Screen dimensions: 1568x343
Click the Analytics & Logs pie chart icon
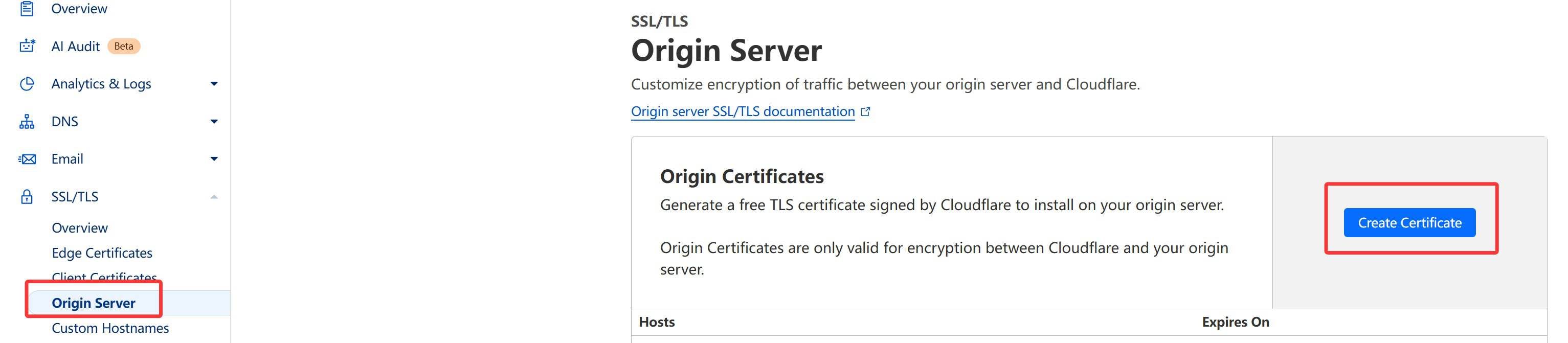pos(27,84)
